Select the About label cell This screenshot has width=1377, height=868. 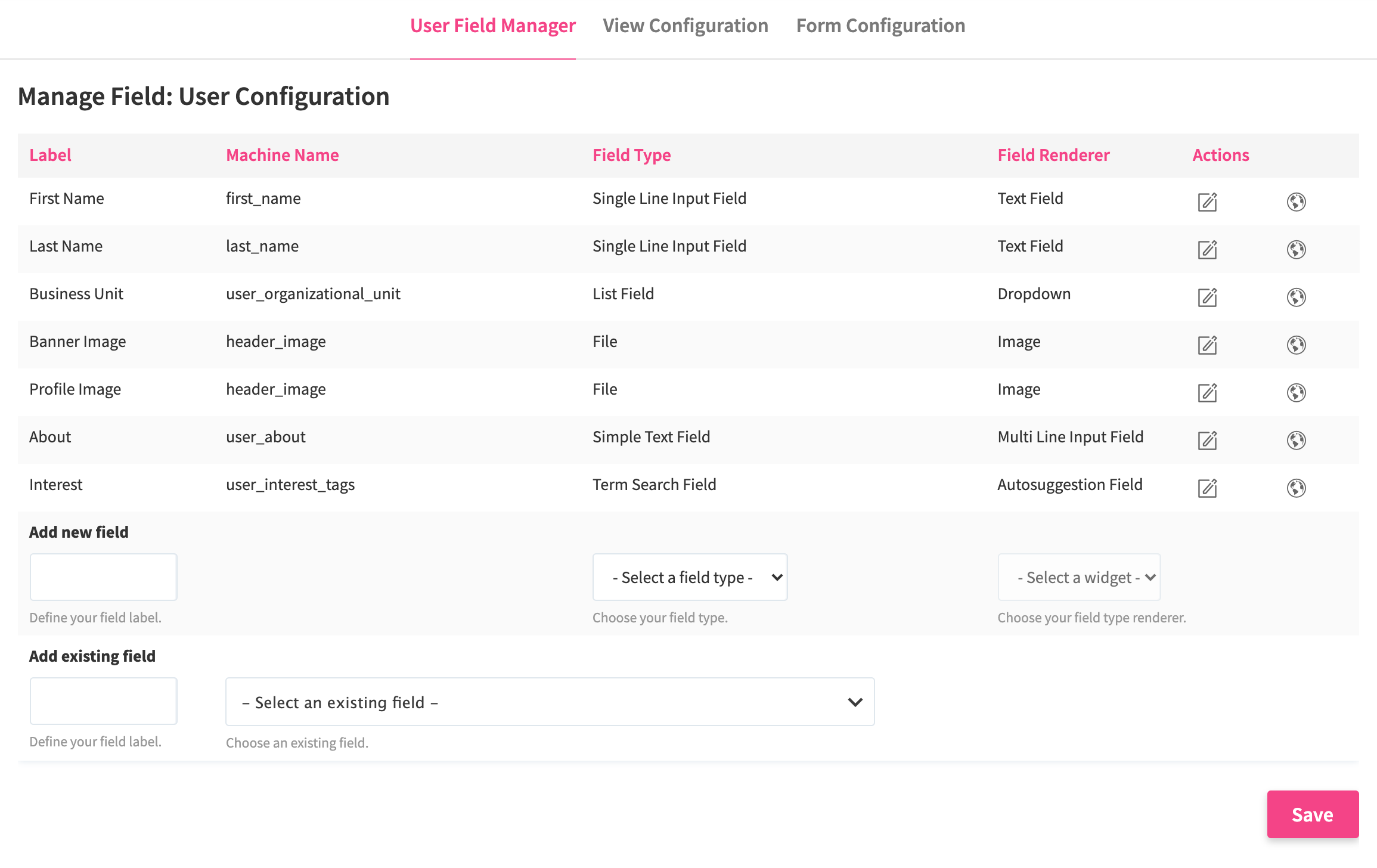(x=50, y=437)
